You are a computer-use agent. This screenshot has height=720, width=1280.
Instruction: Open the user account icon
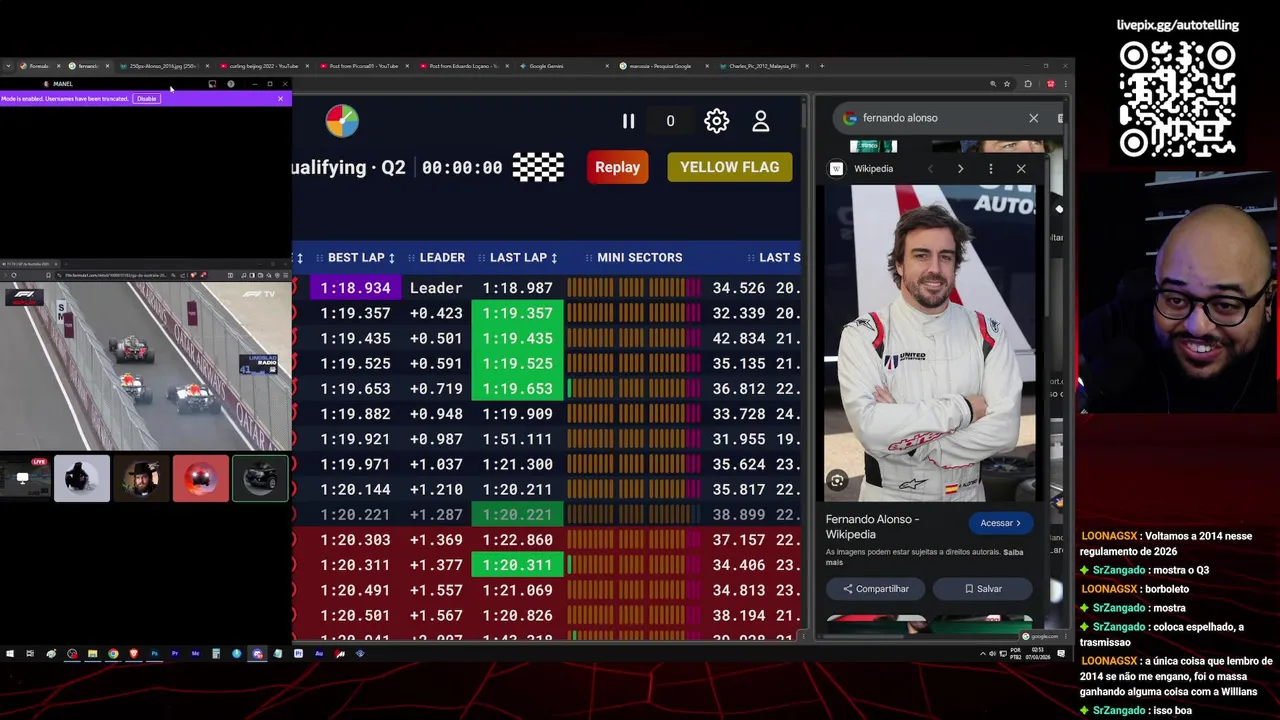761,121
